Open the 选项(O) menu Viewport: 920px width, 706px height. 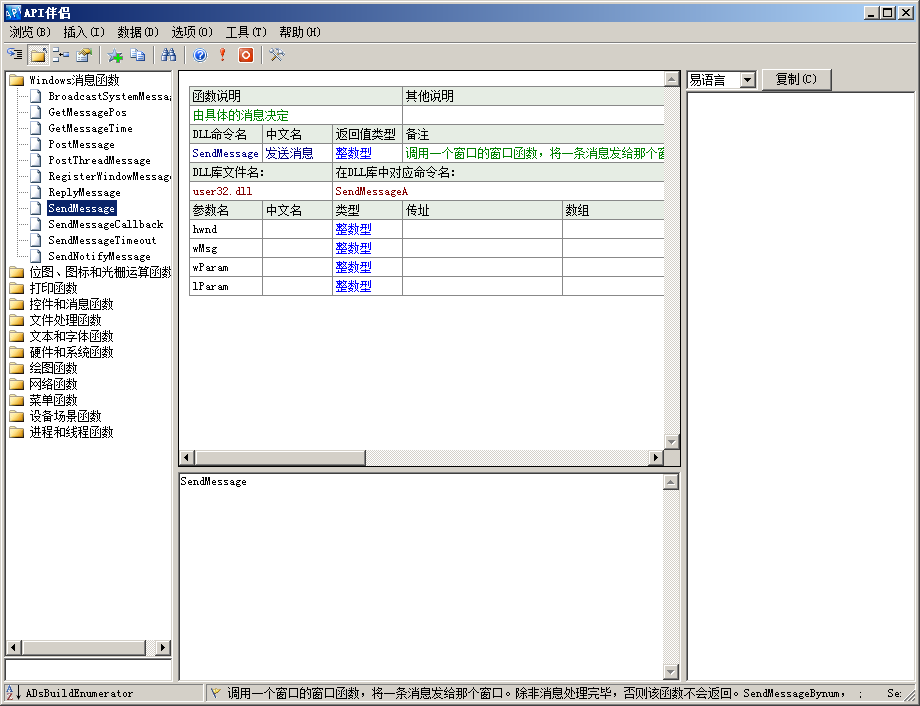coord(192,32)
